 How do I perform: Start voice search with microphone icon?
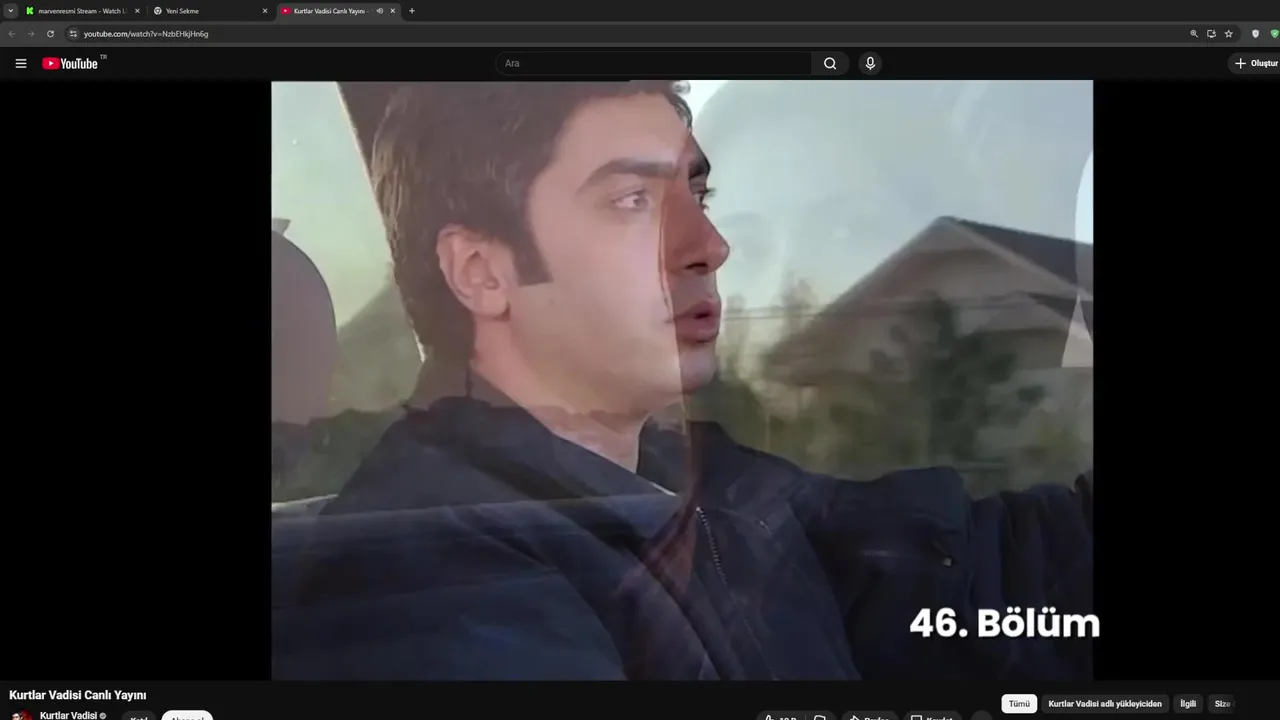[870, 63]
